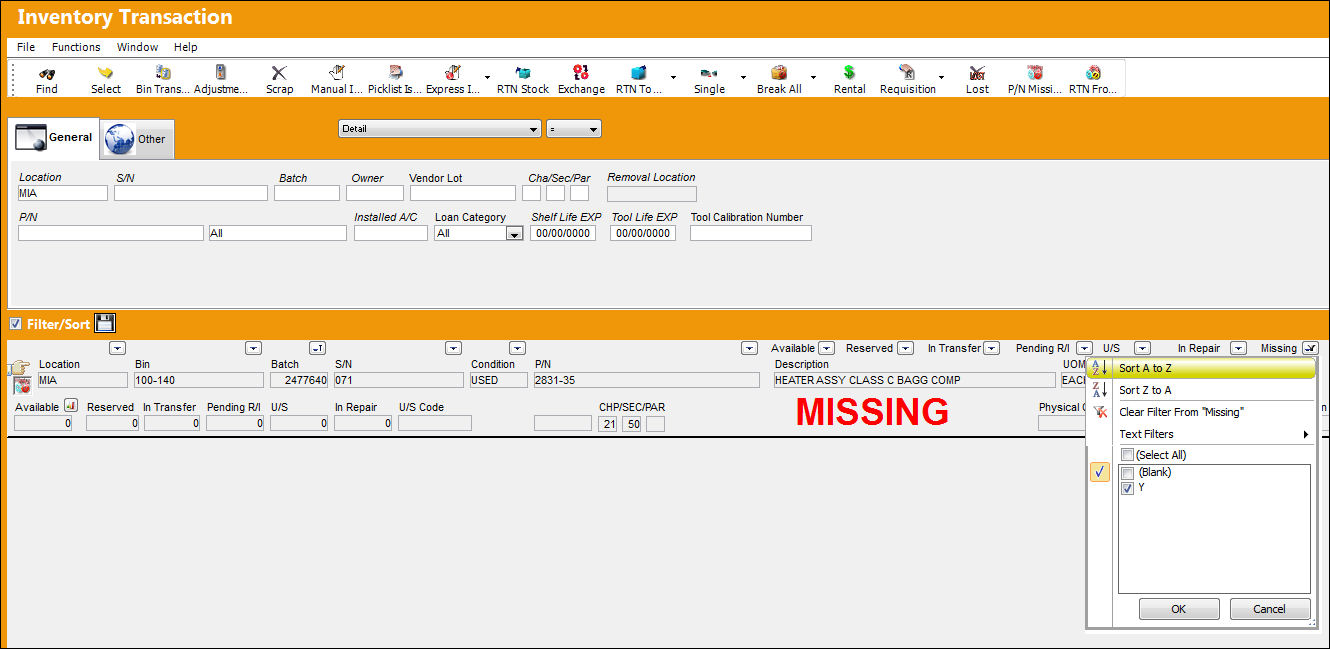Open the Window menu

click(137, 47)
